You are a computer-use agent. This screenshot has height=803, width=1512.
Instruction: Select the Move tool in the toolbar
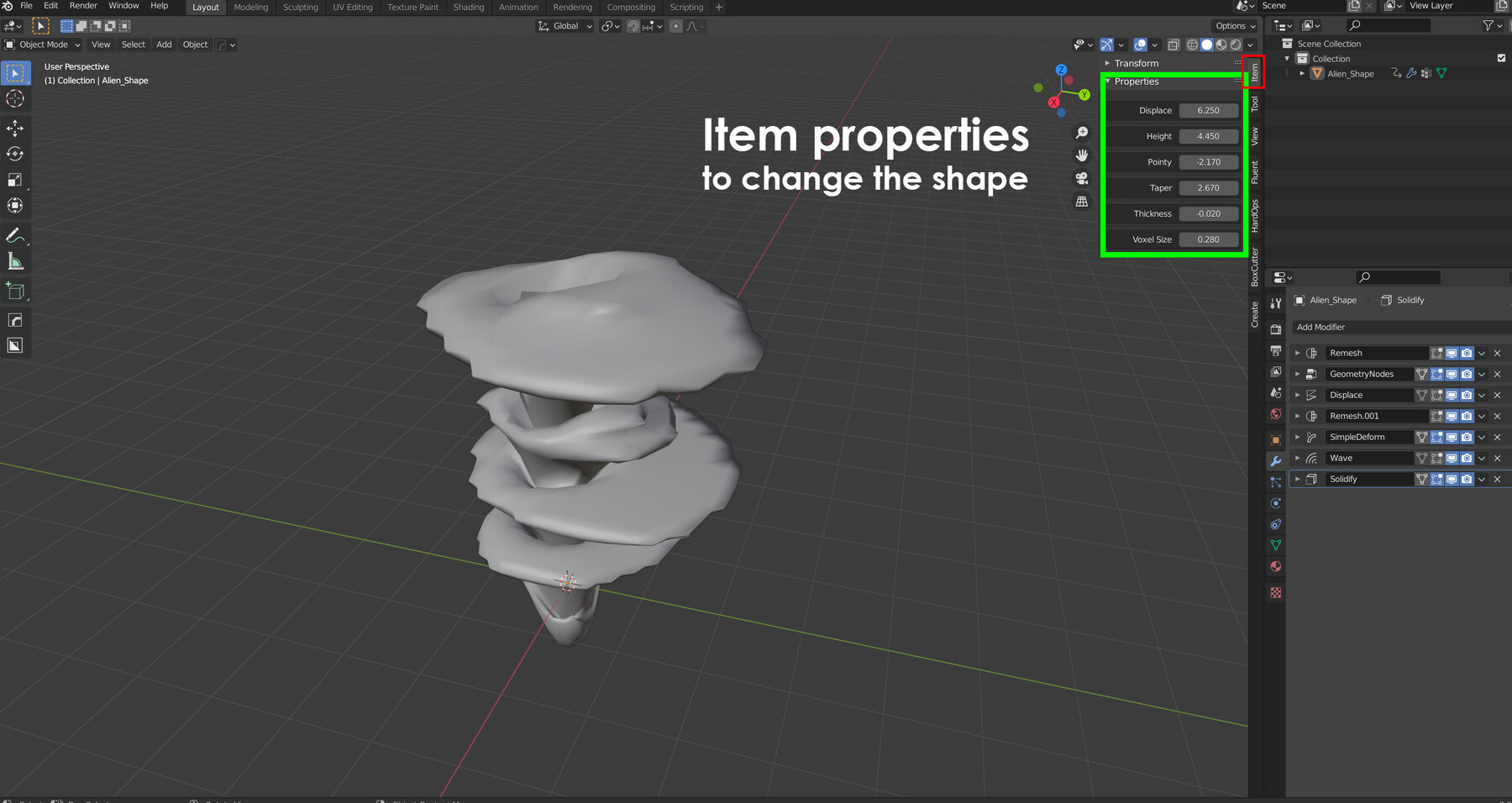click(15, 128)
